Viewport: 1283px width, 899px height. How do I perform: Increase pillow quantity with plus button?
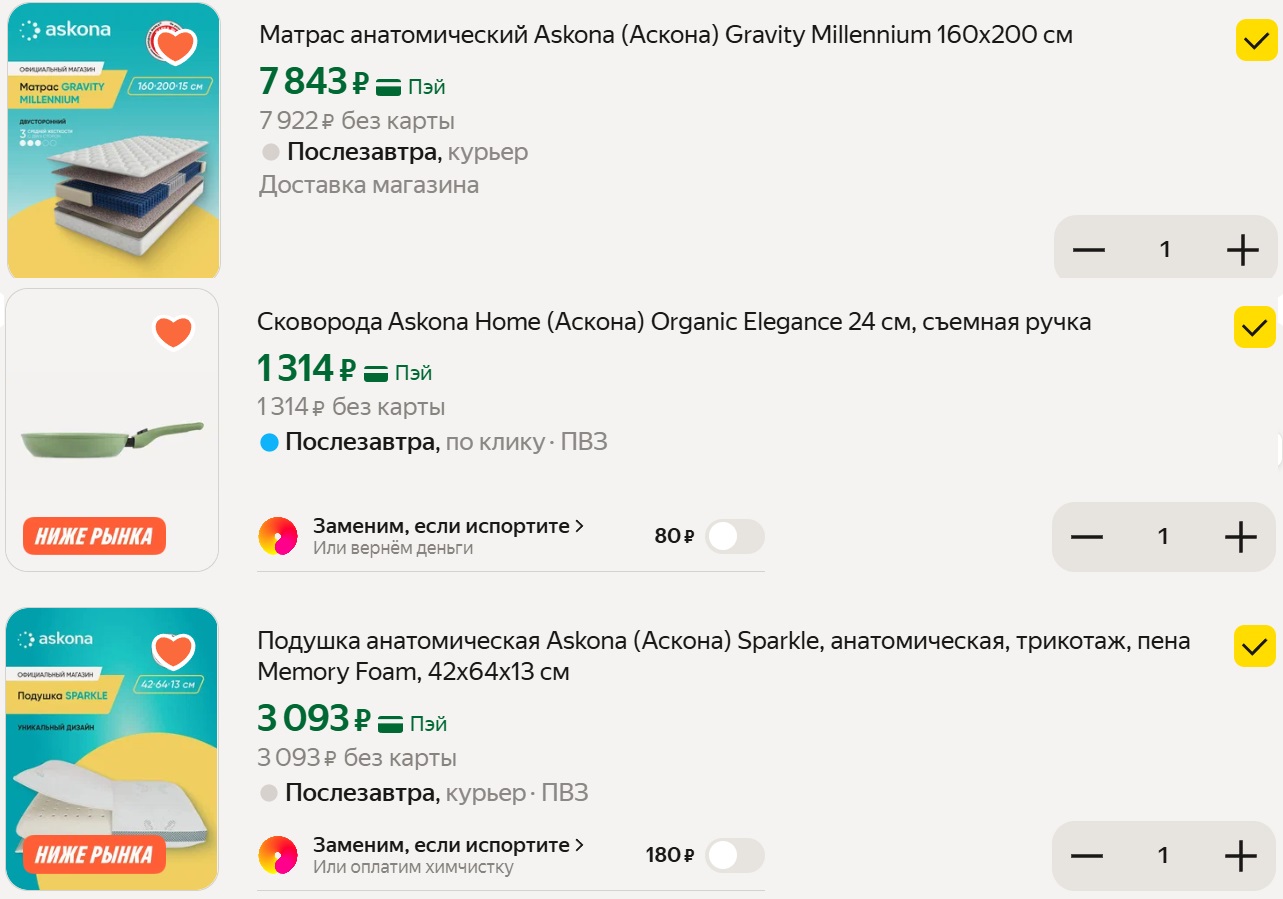1240,856
